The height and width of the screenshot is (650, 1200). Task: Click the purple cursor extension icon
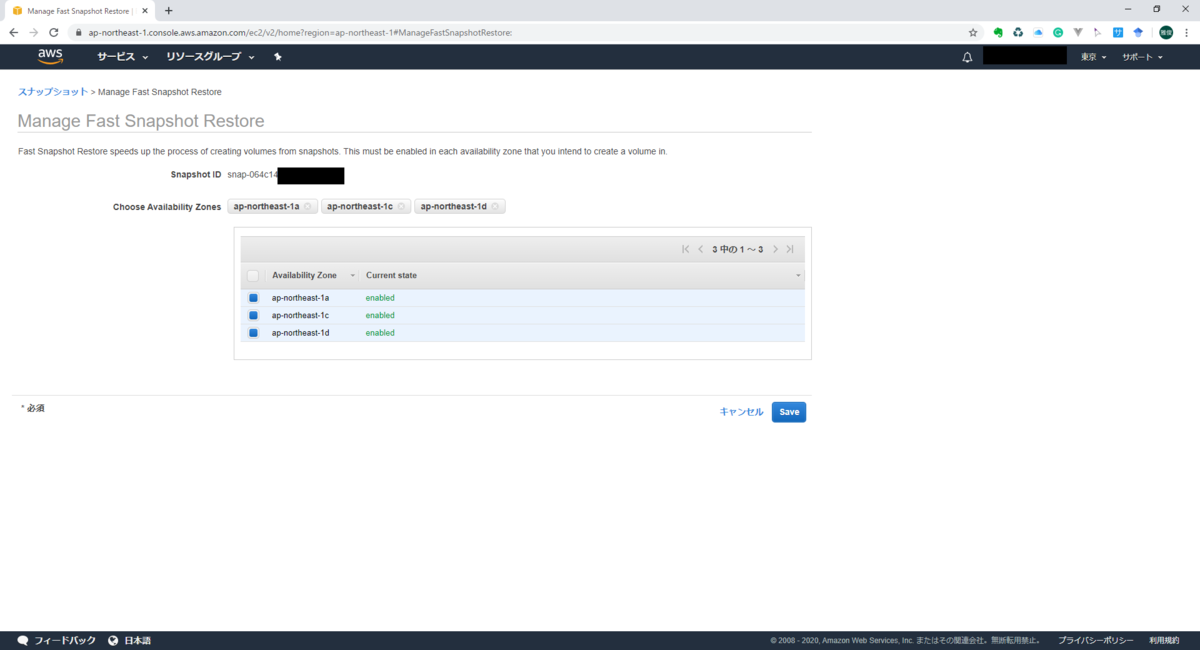click(x=1098, y=32)
